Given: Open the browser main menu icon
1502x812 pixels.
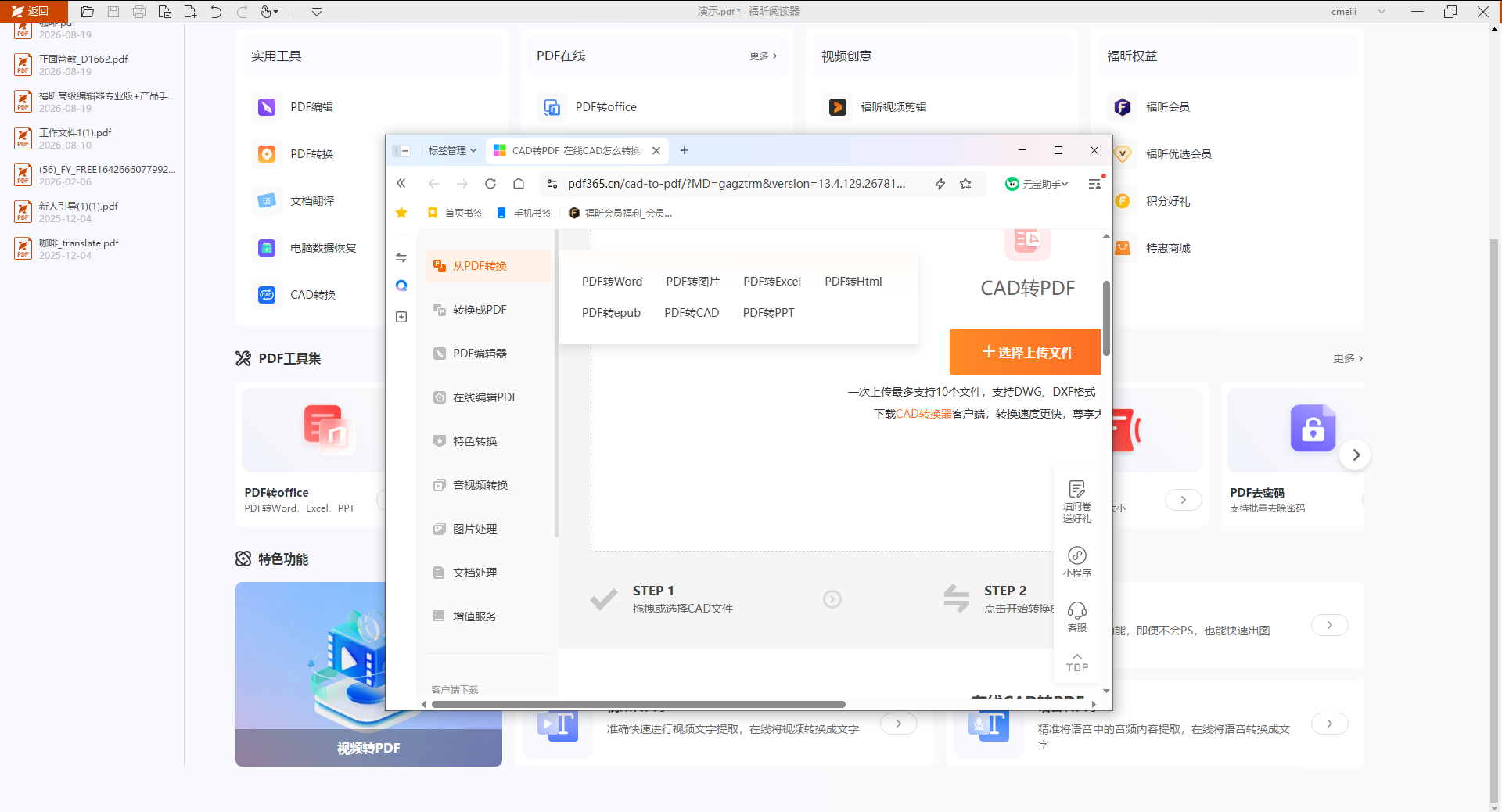Looking at the screenshot, I should (1095, 184).
